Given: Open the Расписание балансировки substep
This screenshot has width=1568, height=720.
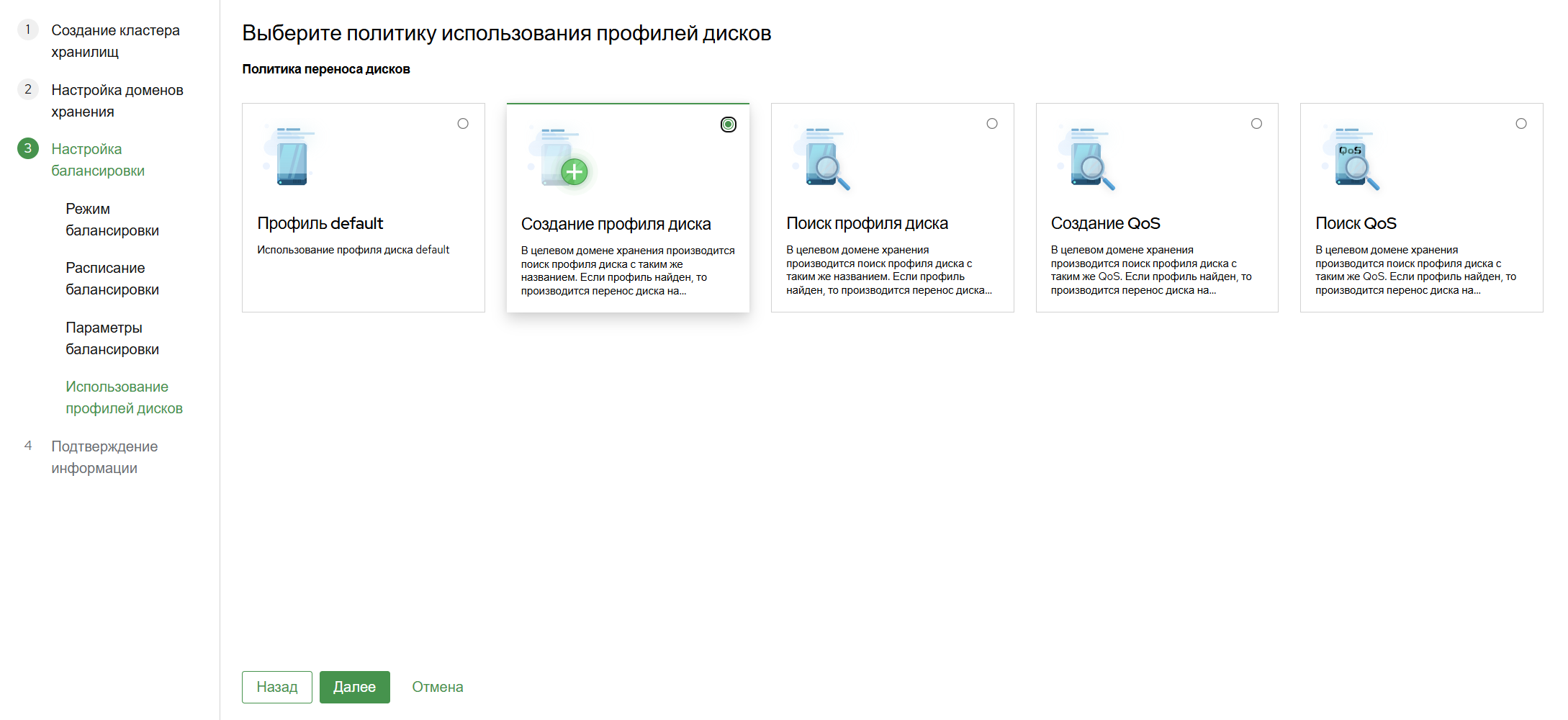Looking at the screenshot, I should coord(112,279).
